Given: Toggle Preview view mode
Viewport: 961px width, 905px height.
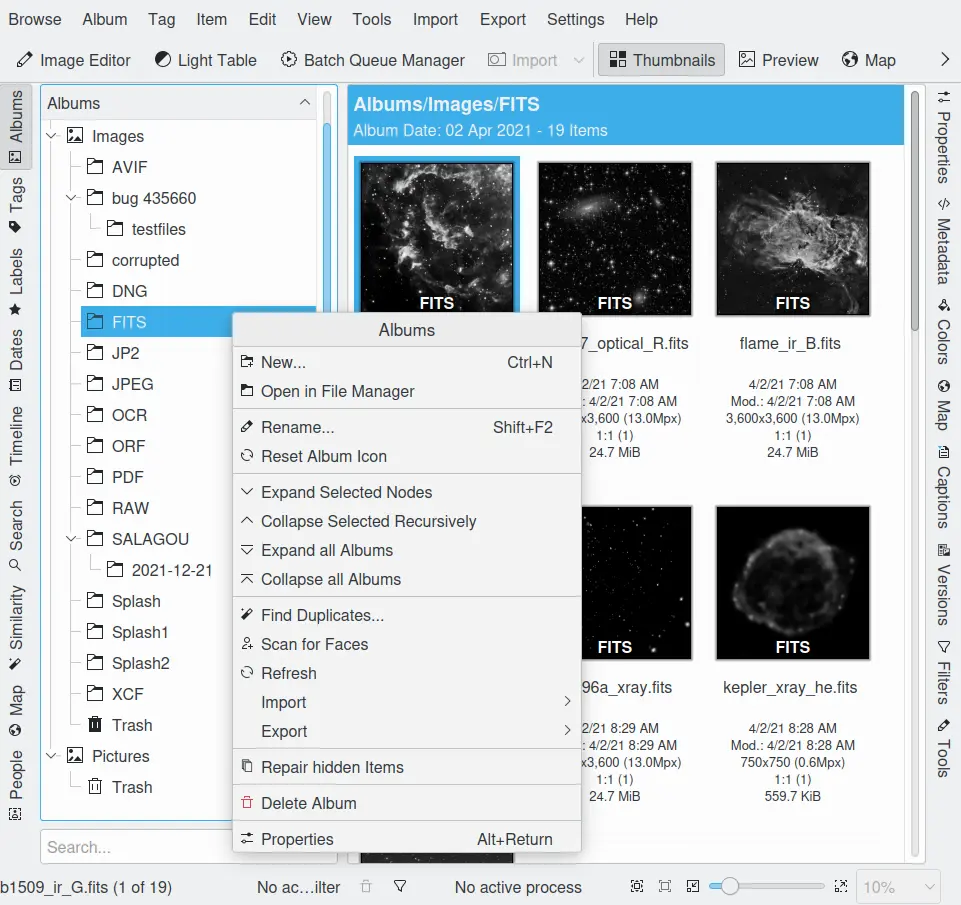Looking at the screenshot, I should (778, 60).
